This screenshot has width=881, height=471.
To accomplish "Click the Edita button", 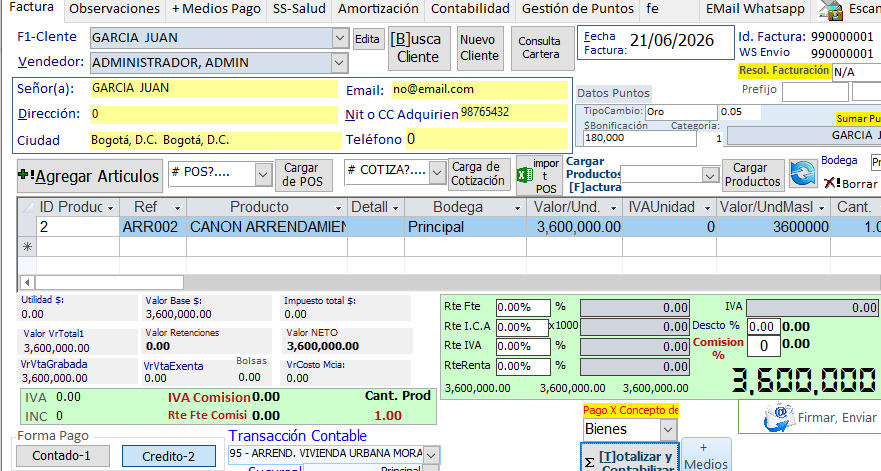I will pyautogui.click(x=367, y=39).
